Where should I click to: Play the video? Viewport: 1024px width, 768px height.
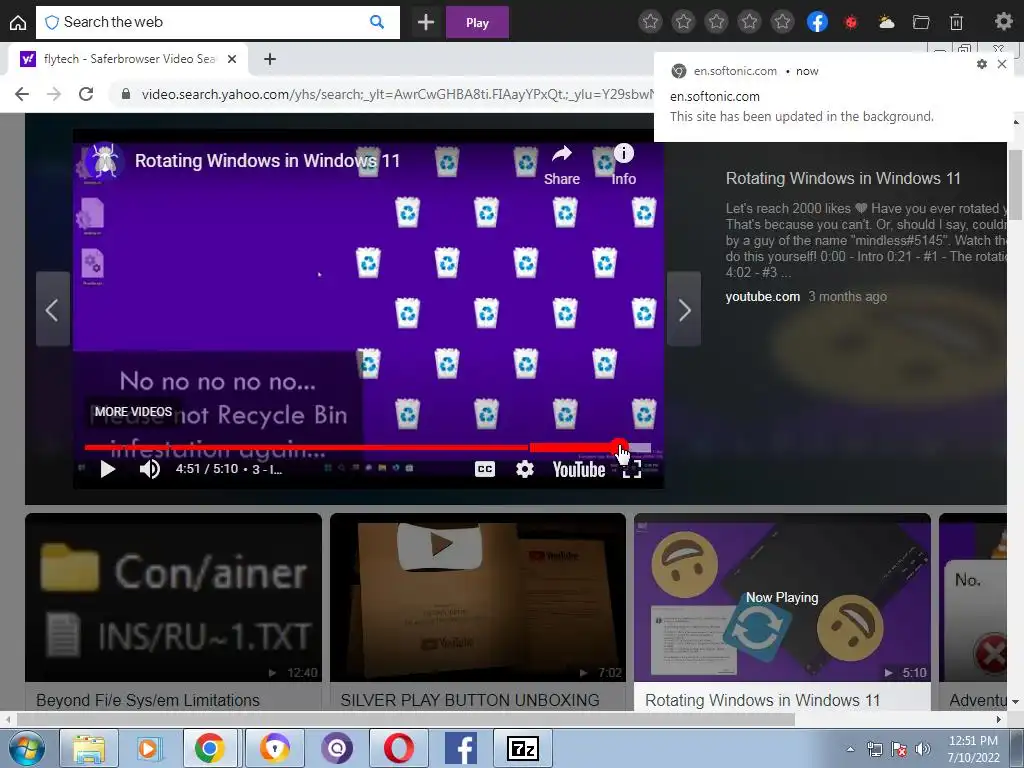coord(108,469)
